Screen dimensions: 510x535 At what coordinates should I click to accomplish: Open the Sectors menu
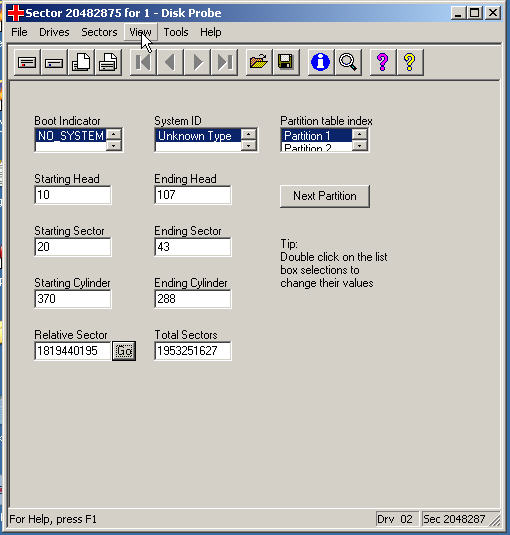coord(99,32)
